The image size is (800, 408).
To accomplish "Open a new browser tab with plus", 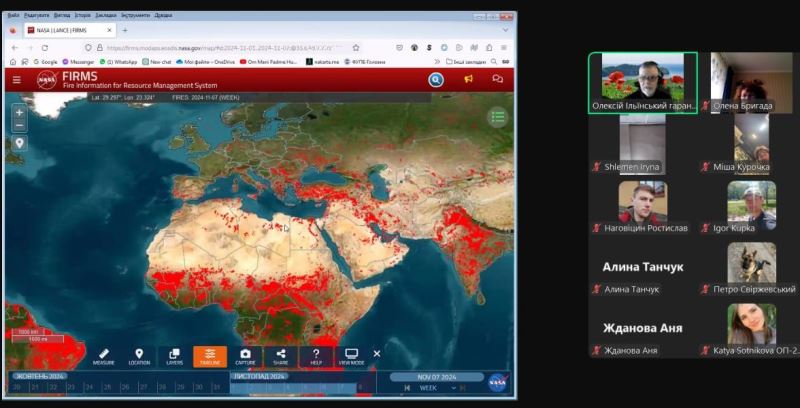I will [125, 30].
